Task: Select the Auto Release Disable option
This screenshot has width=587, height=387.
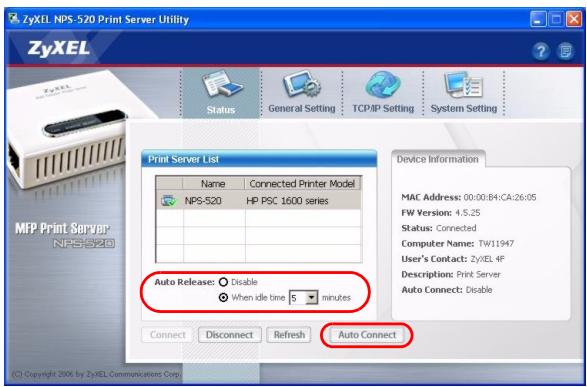Action: click(223, 282)
